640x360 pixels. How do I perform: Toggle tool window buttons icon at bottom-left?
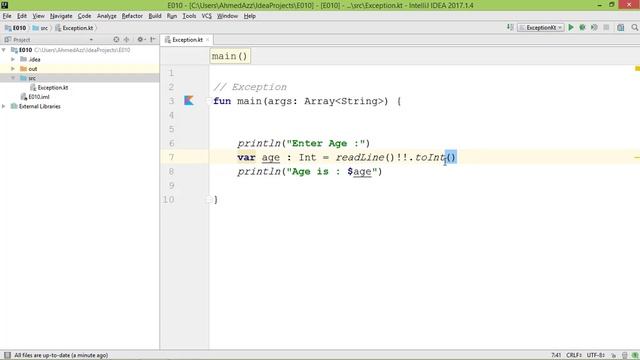tap(7, 355)
